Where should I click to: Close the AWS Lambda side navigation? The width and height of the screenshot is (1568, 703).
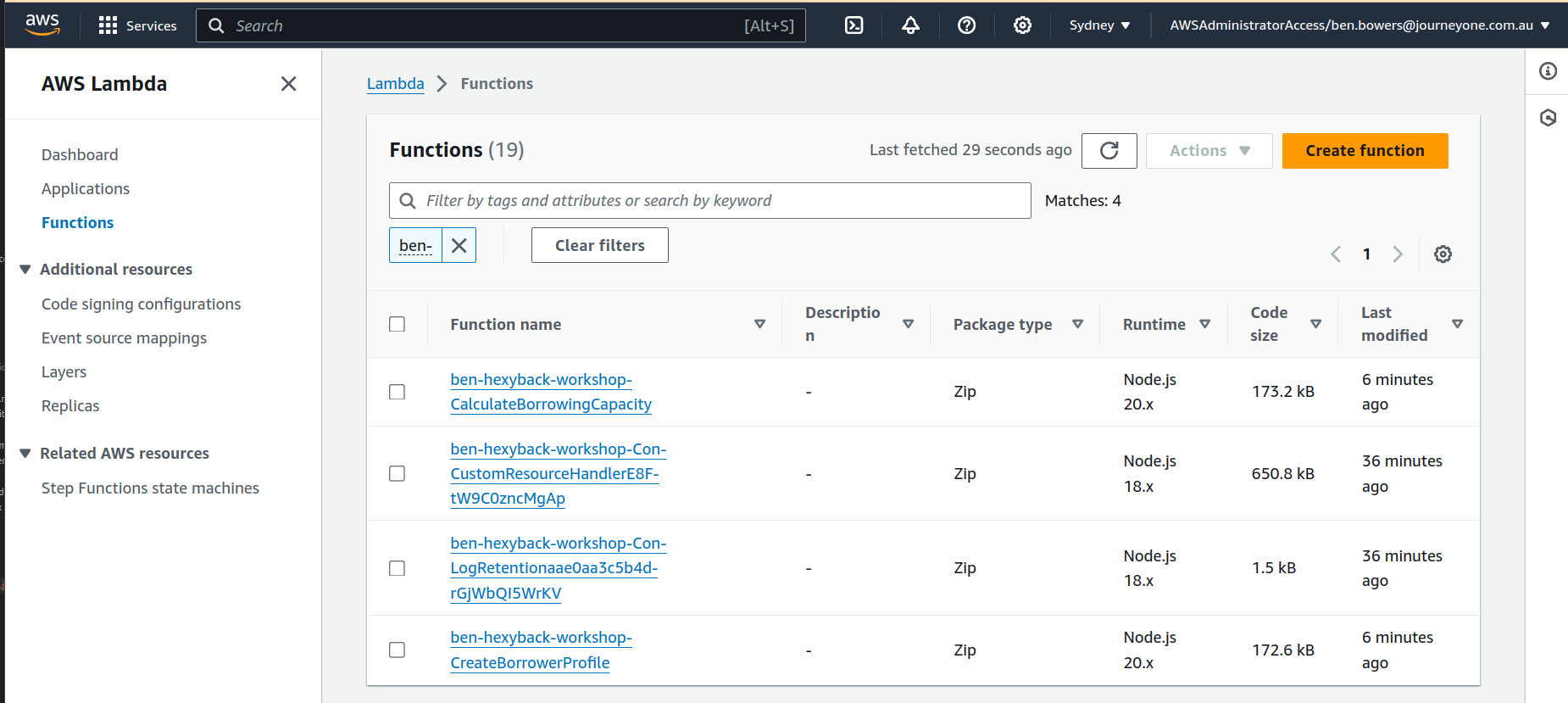pos(288,84)
